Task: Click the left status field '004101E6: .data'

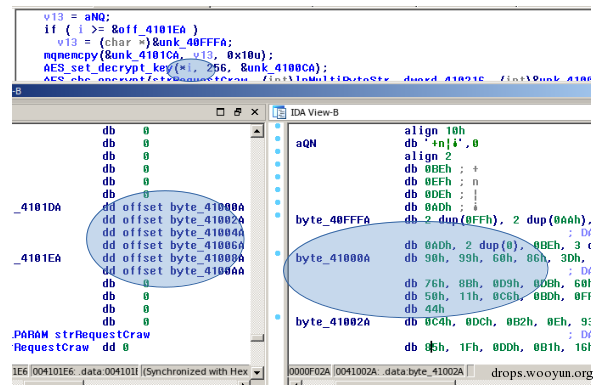Action: 85,371
